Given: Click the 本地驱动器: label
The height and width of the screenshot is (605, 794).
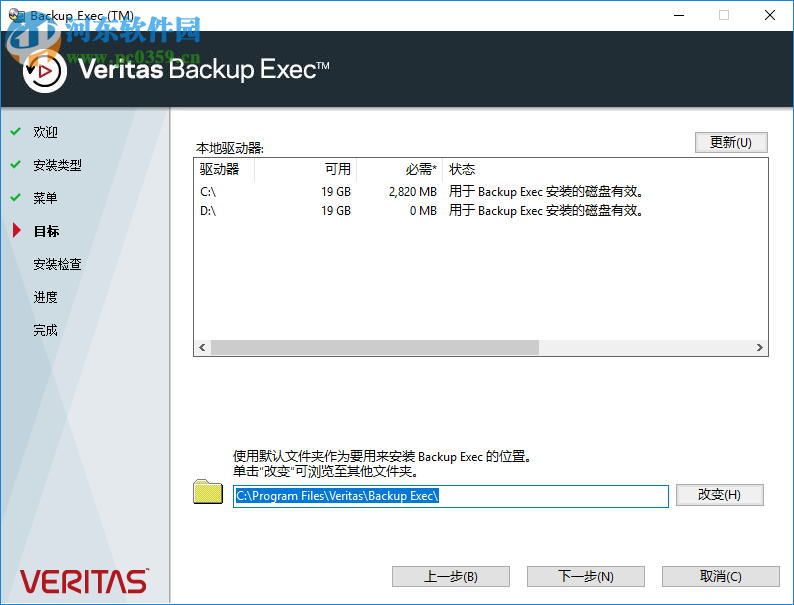Looking at the screenshot, I should coord(229,148).
